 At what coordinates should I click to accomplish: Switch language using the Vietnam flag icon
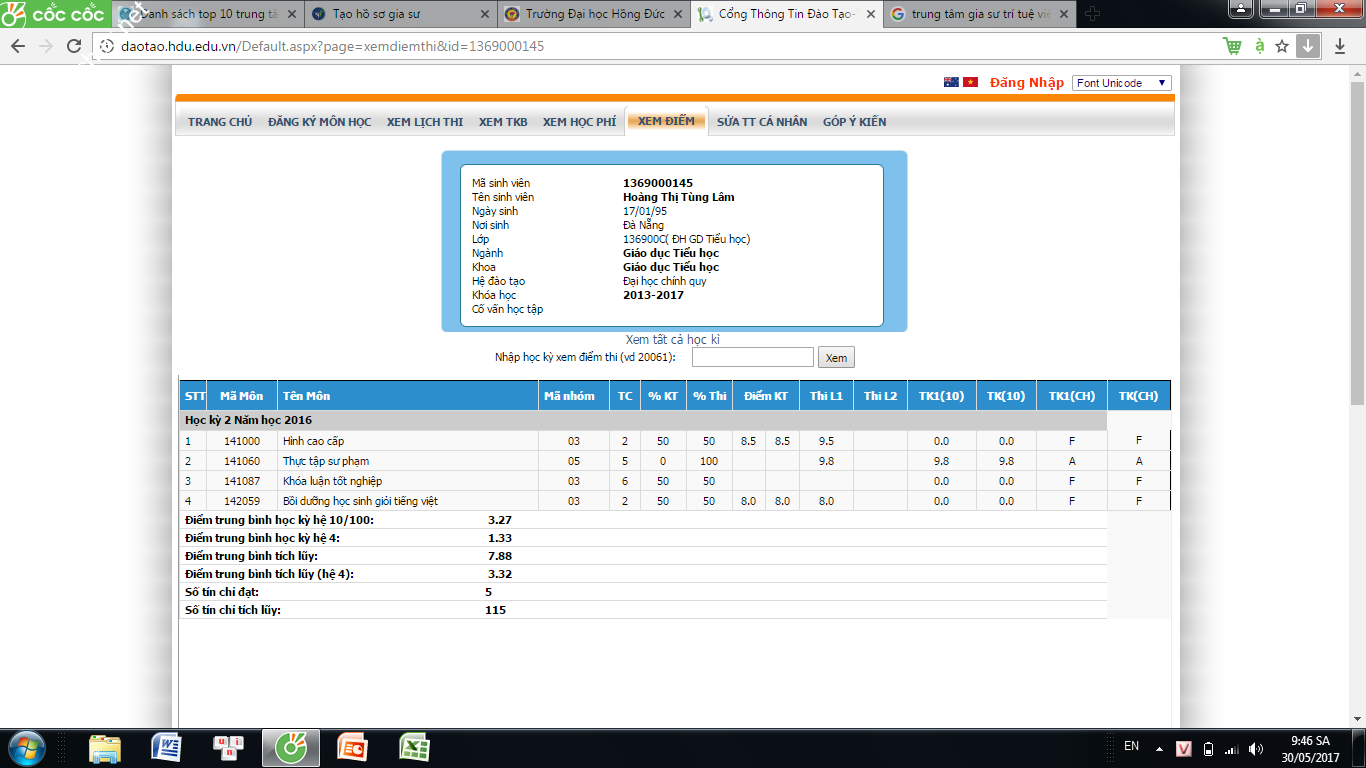click(x=970, y=83)
